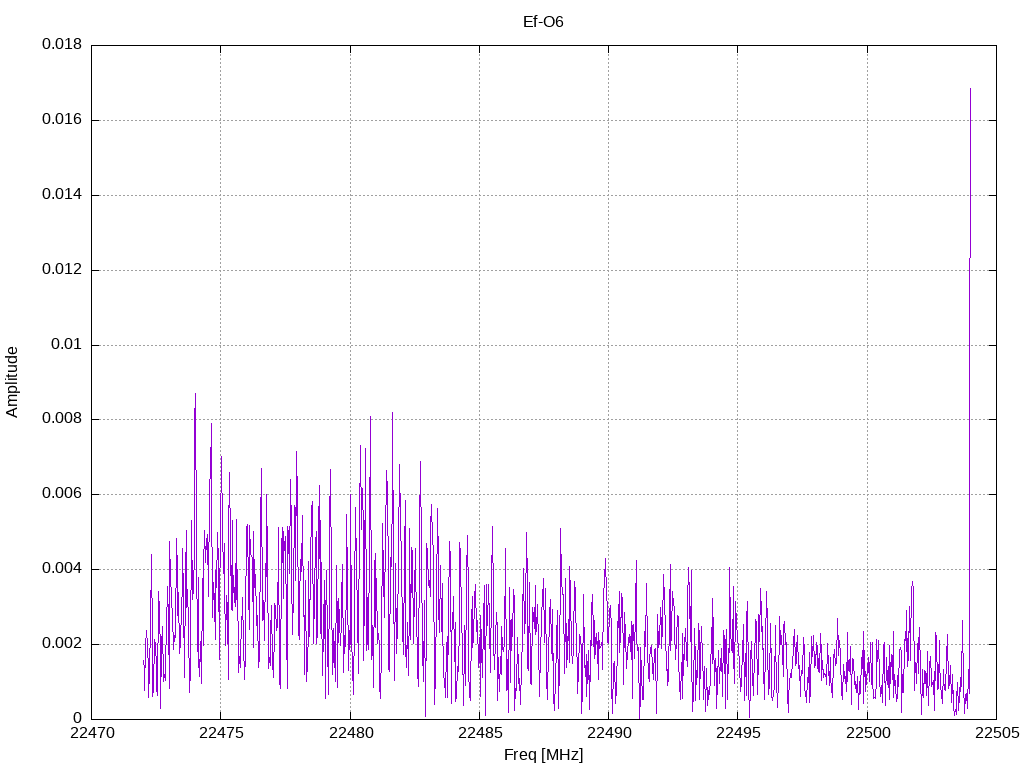Click the 0.004 y-axis tick label
This screenshot has height=768, width=1024.
[62, 569]
